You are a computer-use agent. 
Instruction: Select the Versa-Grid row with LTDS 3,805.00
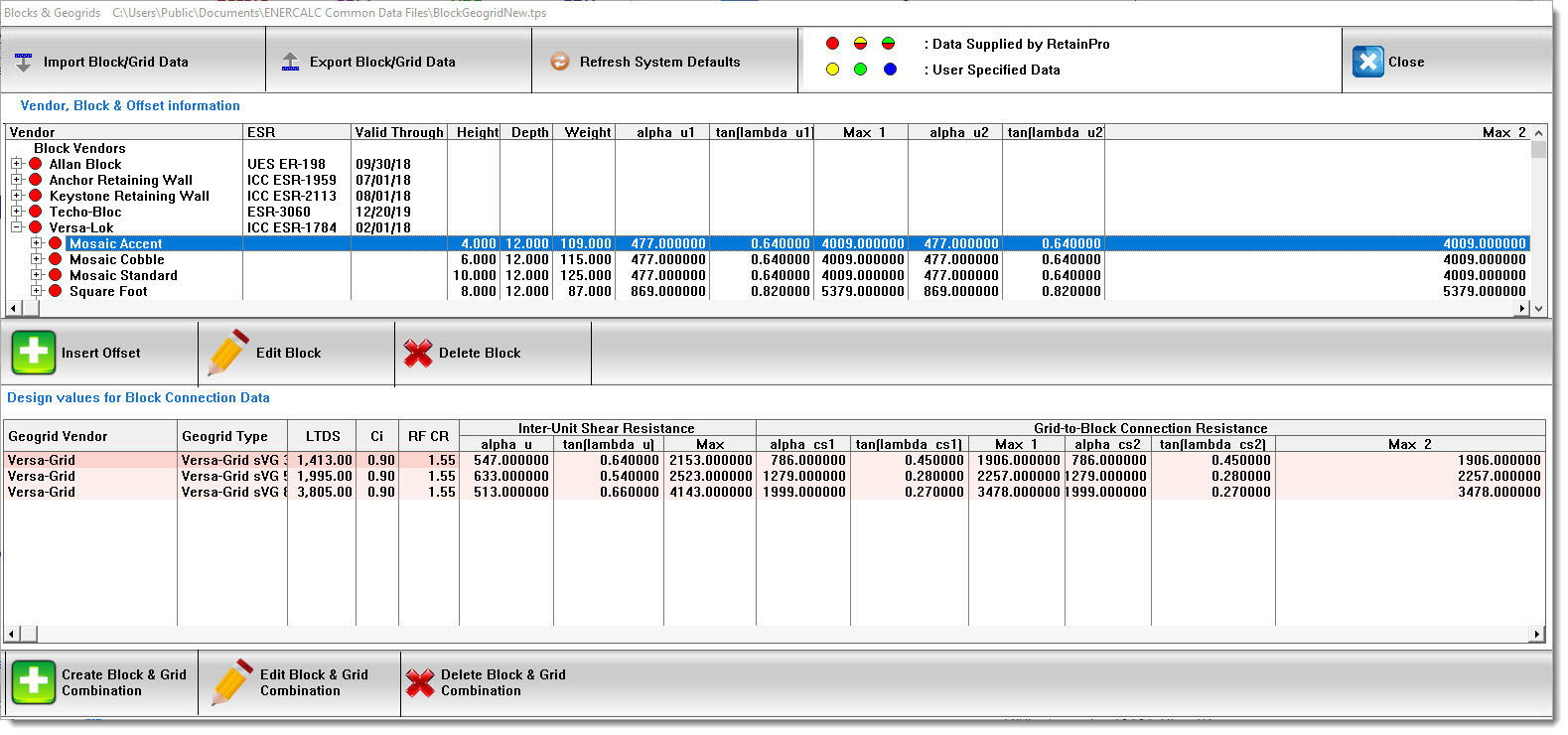pyautogui.click(x=775, y=492)
